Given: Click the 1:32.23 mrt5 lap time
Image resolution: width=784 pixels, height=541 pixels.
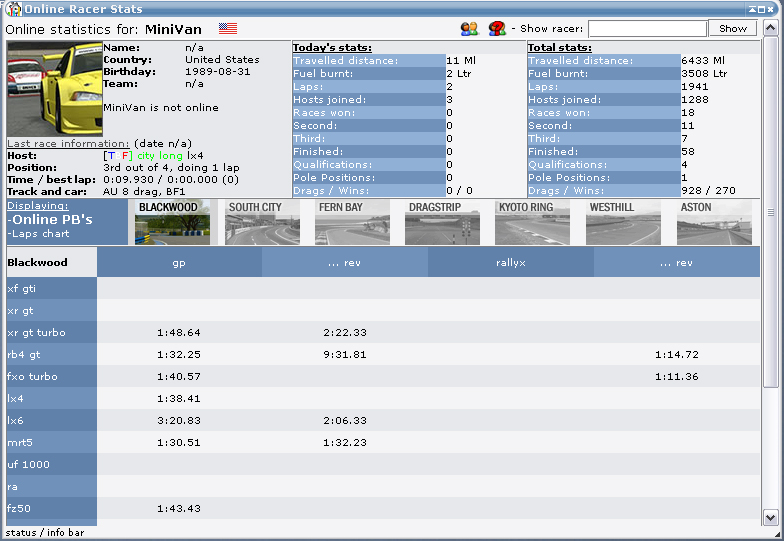Looking at the screenshot, I should (344, 442).
